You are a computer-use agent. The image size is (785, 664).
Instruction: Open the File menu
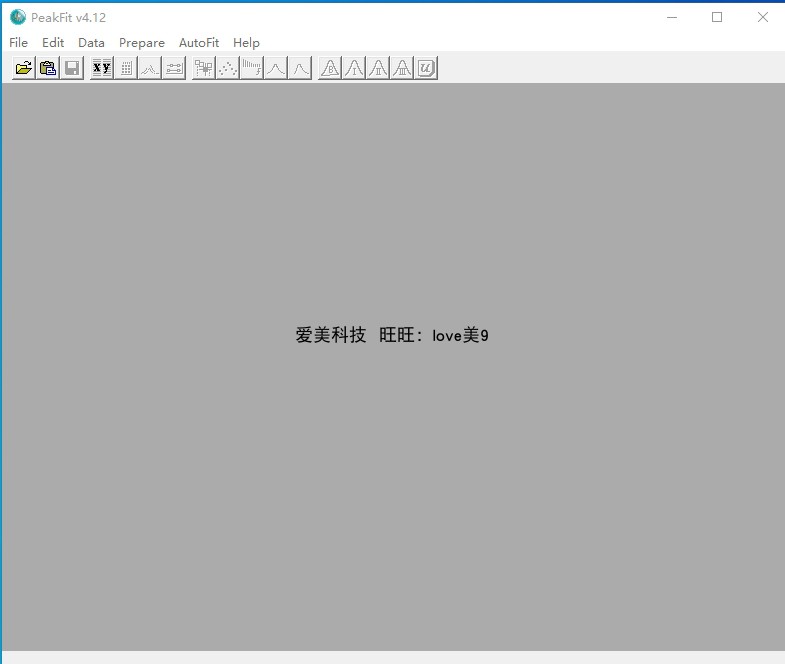click(x=19, y=43)
